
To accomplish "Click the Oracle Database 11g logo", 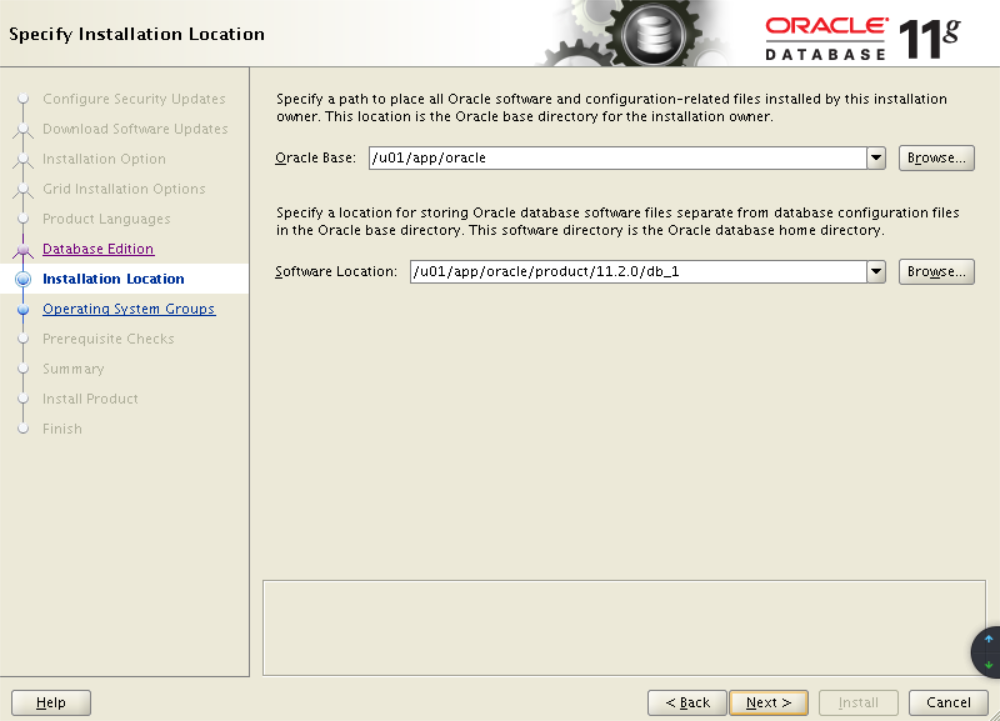I will 862,38.
